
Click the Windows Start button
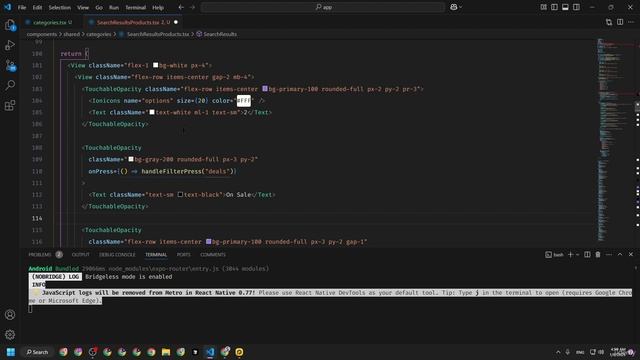(11, 352)
